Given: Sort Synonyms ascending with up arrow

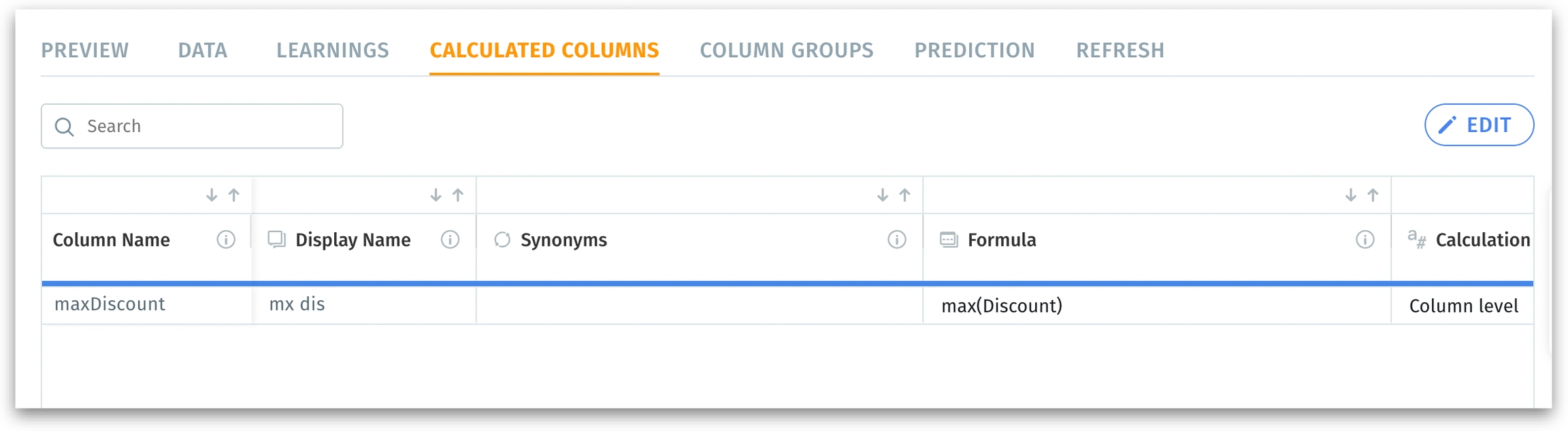Looking at the screenshot, I should [x=904, y=195].
